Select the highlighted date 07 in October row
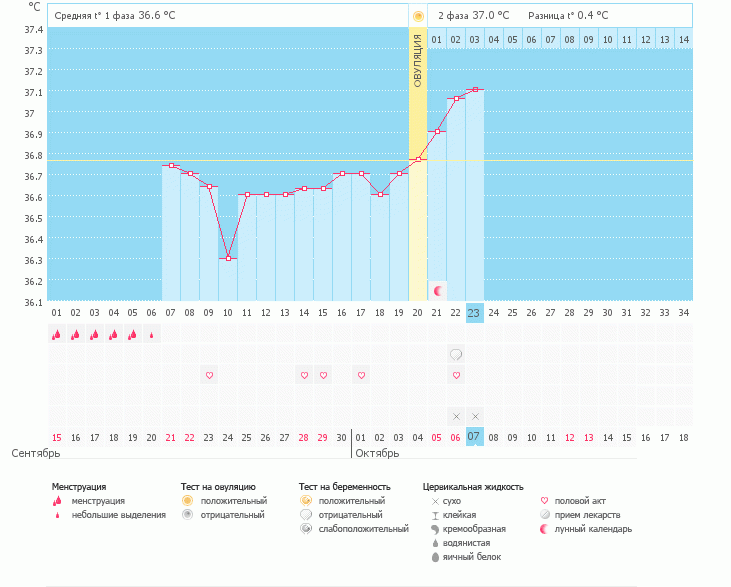 tap(475, 437)
